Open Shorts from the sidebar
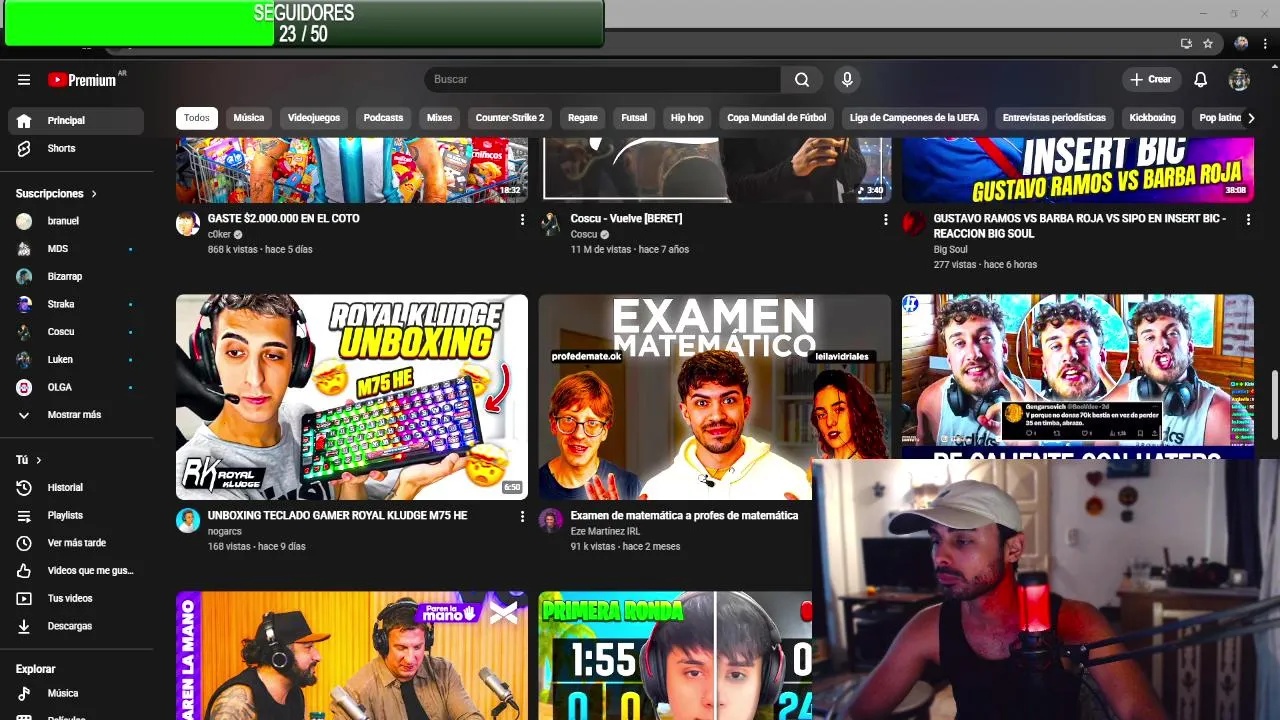Image resolution: width=1280 pixels, height=720 pixels. [76, 148]
